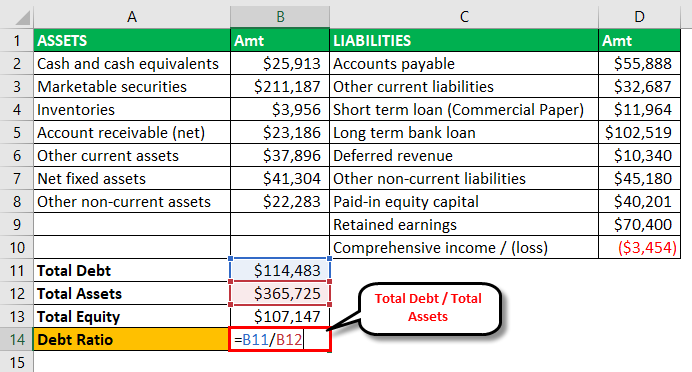692x372 pixels.
Task: Select the $32,687 cell
Action: tap(639, 86)
